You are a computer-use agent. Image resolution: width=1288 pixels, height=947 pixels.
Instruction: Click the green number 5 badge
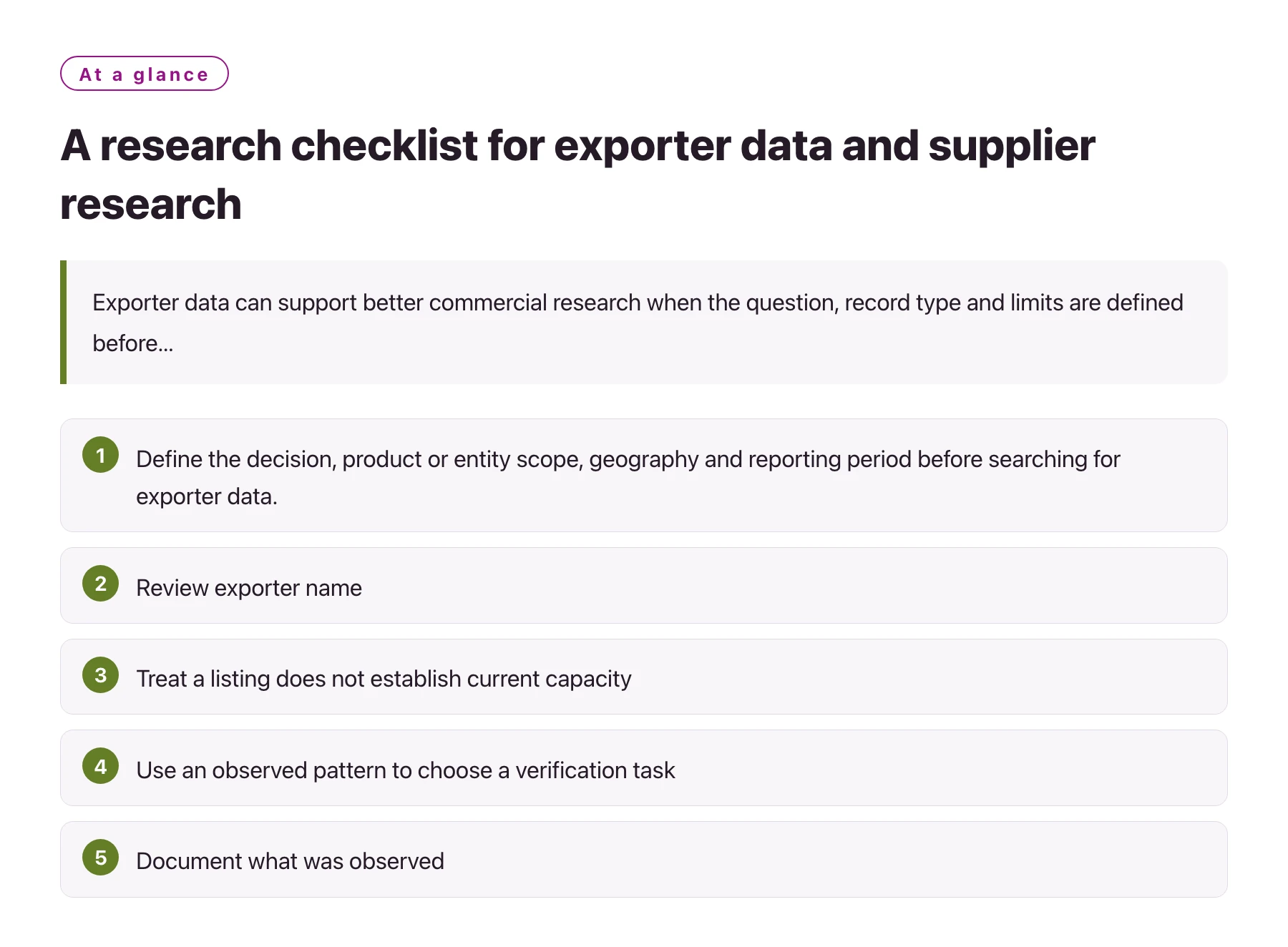(x=100, y=858)
